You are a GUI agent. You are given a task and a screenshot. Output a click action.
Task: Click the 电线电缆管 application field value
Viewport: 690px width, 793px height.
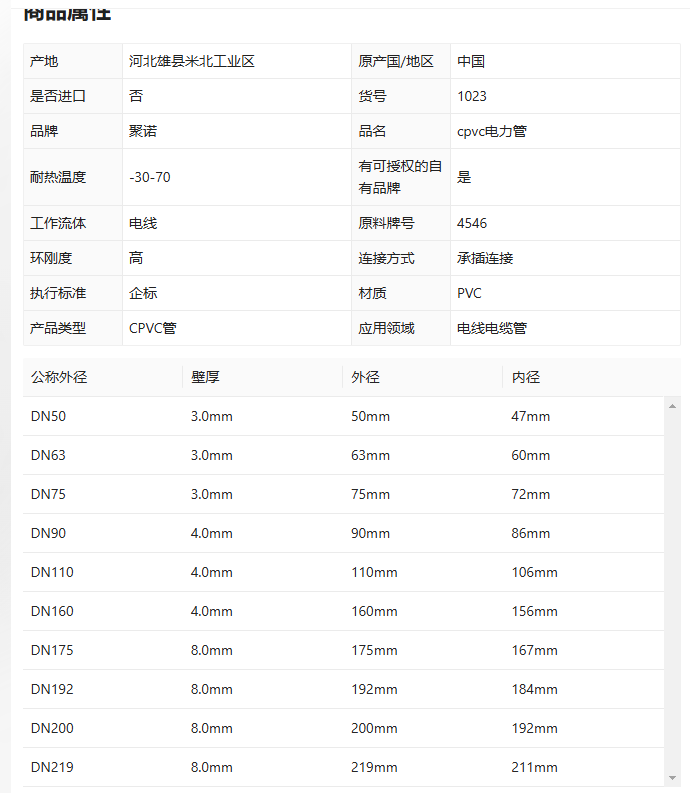point(492,328)
